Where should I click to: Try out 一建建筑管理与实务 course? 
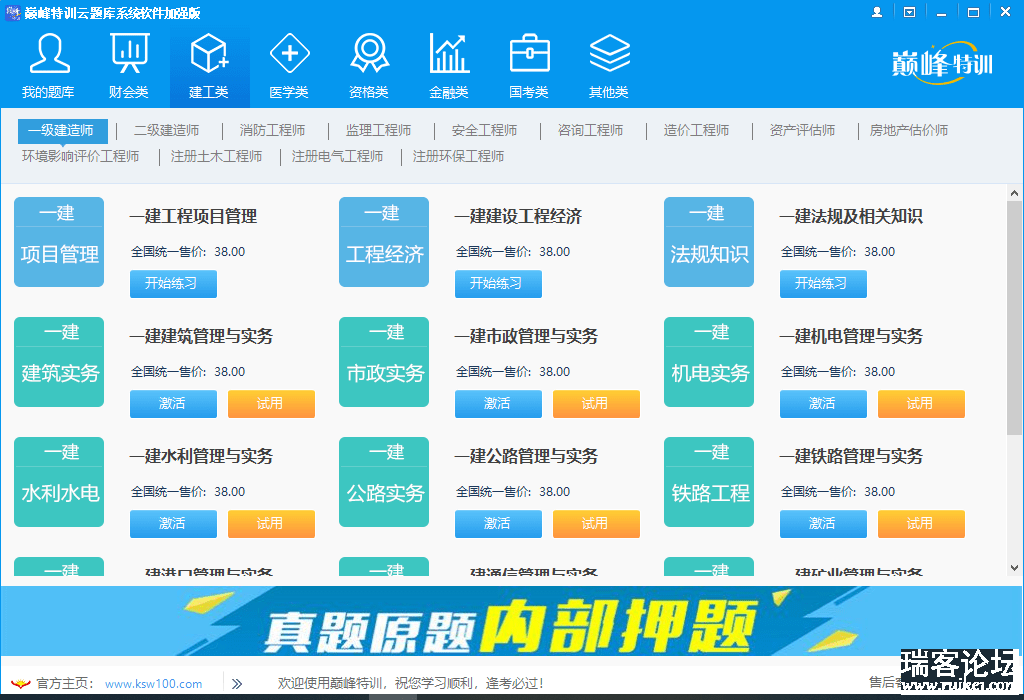271,404
